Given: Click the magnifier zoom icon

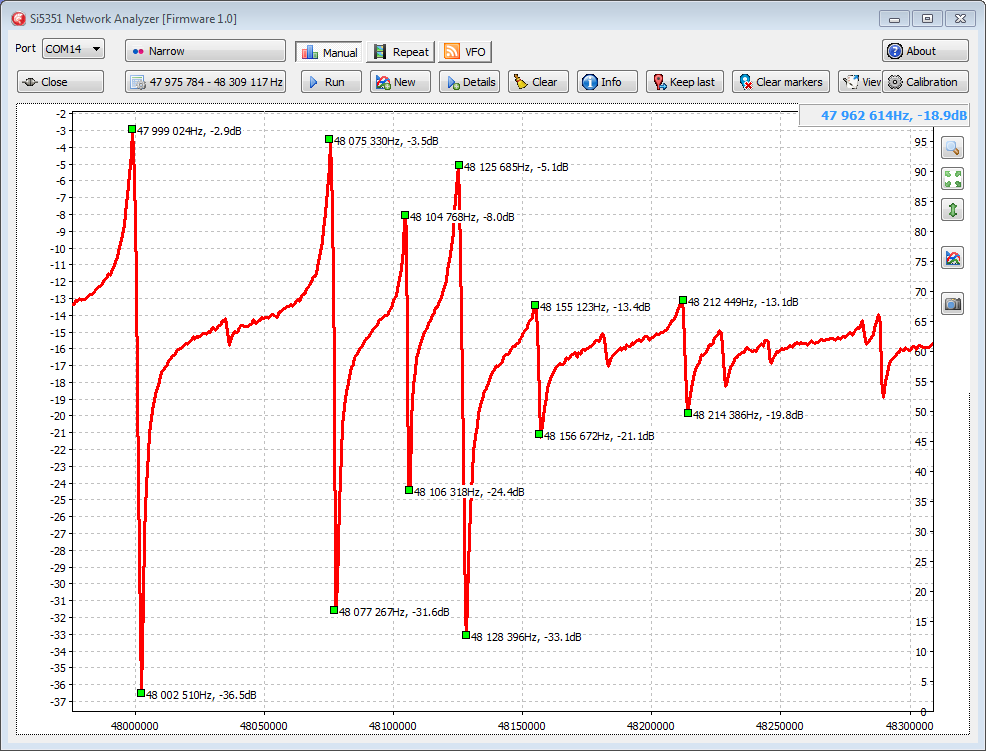Looking at the screenshot, I should tap(953, 148).
